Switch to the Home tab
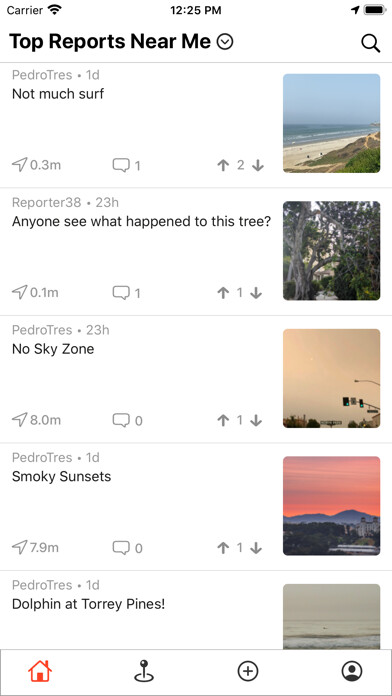Viewport: 392px width, 696px height. (x=40, y=671)
